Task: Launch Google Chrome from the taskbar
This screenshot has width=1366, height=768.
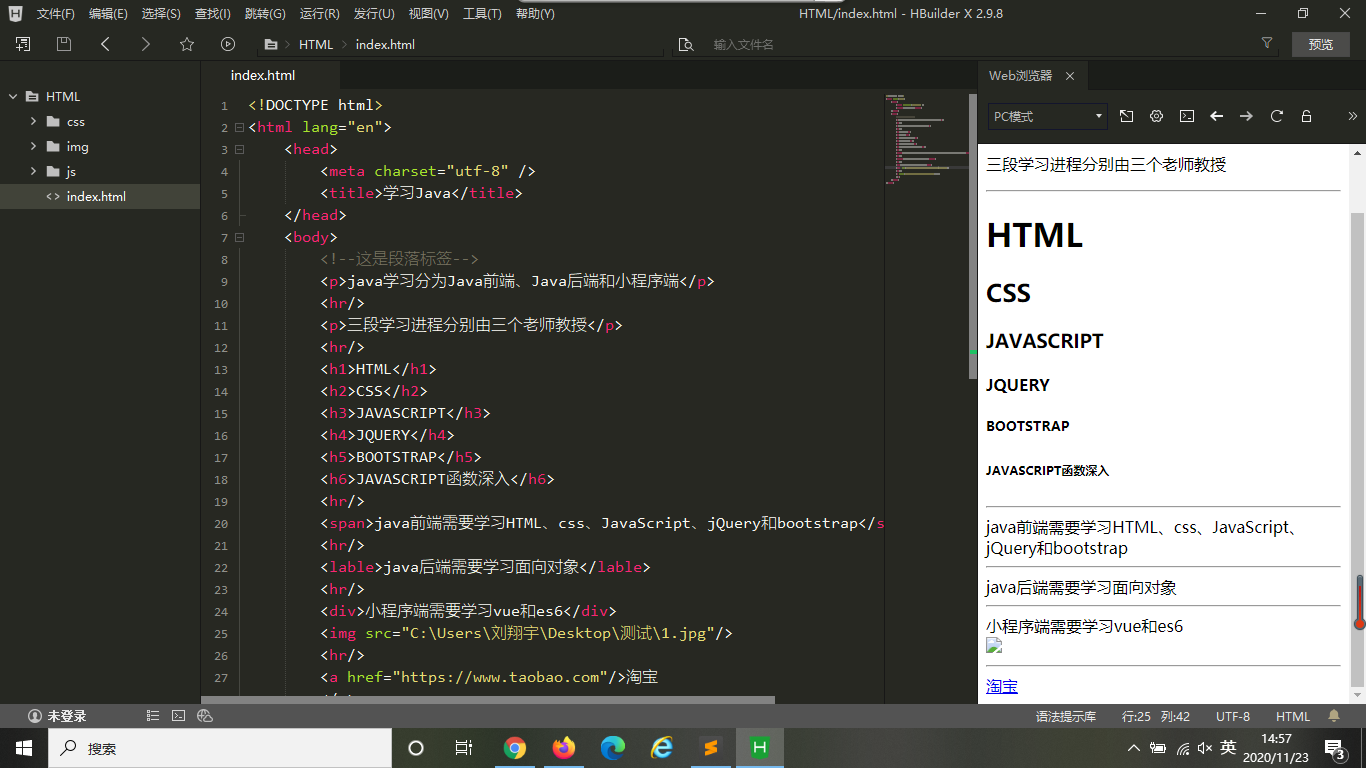Action: (x=515, y=747)
